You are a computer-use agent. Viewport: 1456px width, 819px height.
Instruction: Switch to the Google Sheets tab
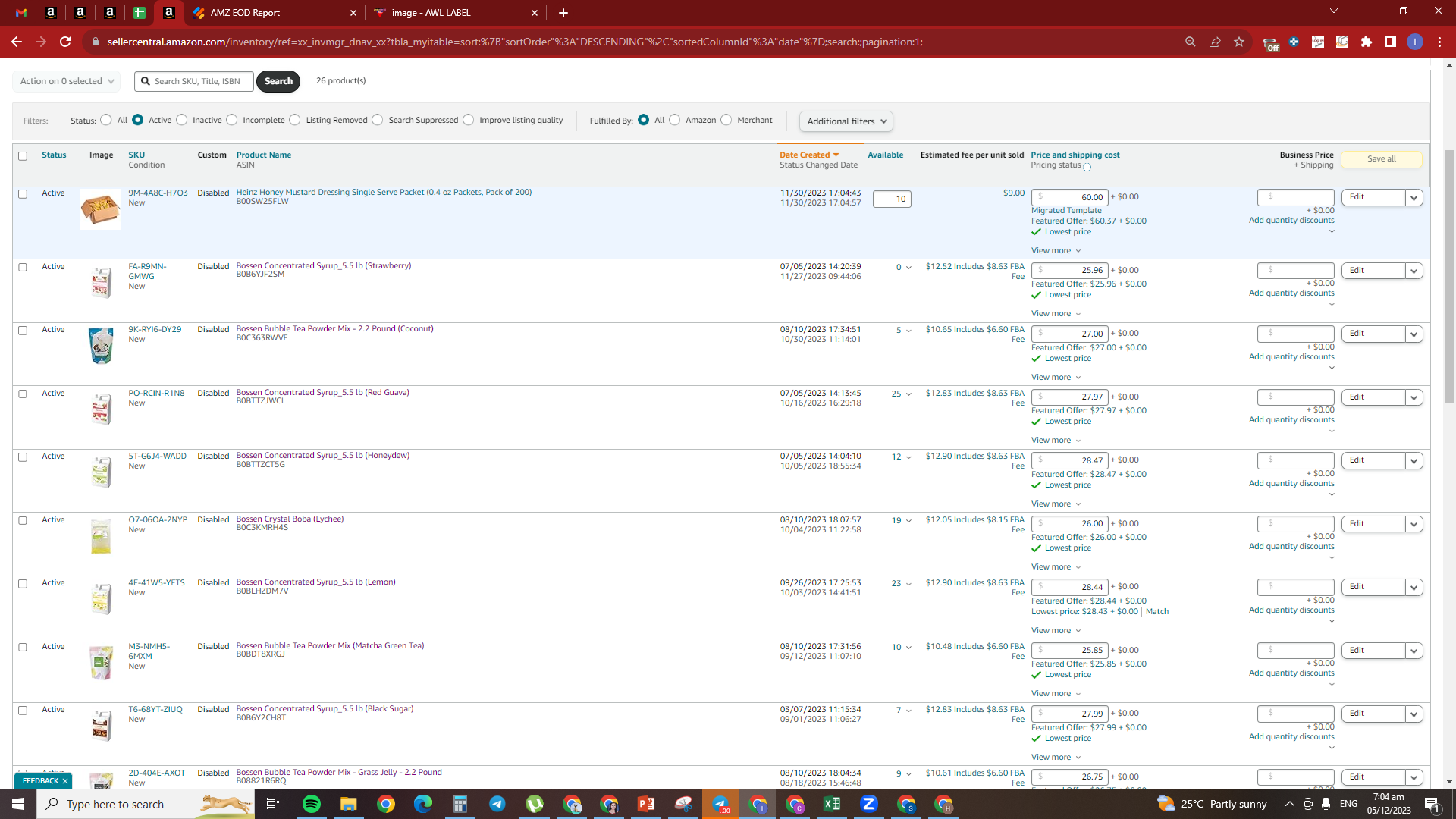pos(140,13)
